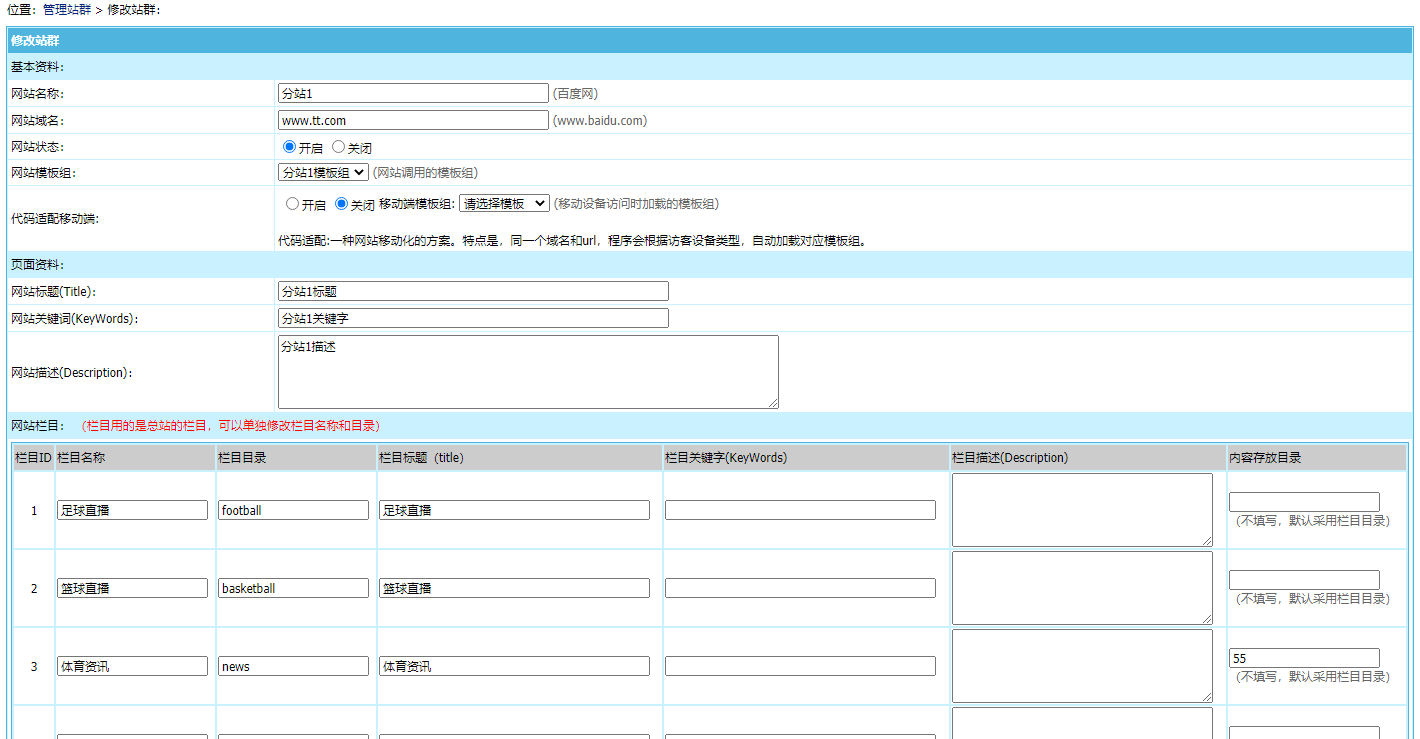1420x739 pixels.
Task: Click the description textarea for 篮球直播 row
Action: 1082,587
